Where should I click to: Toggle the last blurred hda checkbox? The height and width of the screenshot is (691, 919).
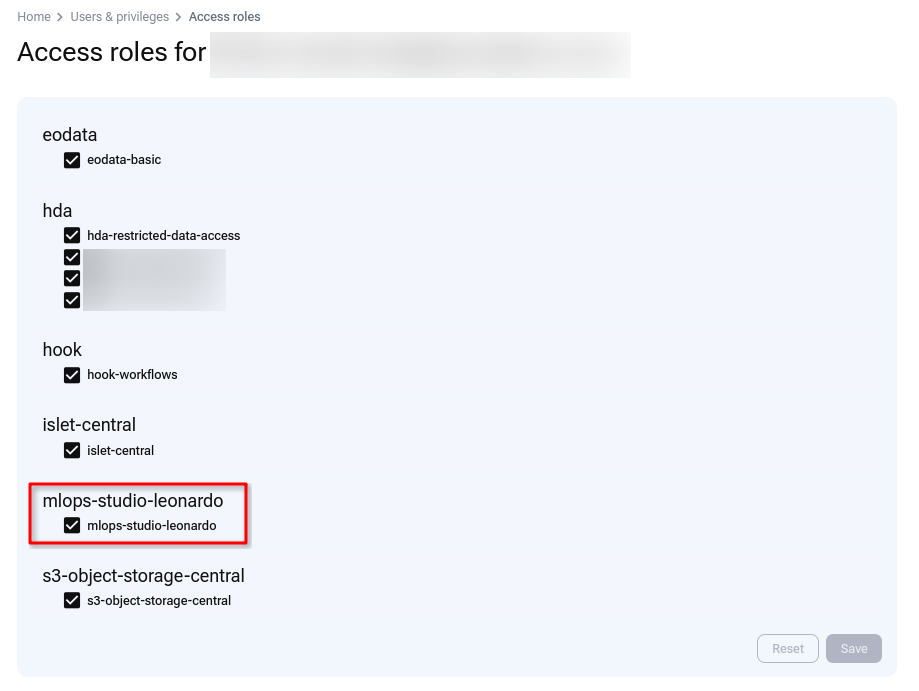click(x=72, y=300)
